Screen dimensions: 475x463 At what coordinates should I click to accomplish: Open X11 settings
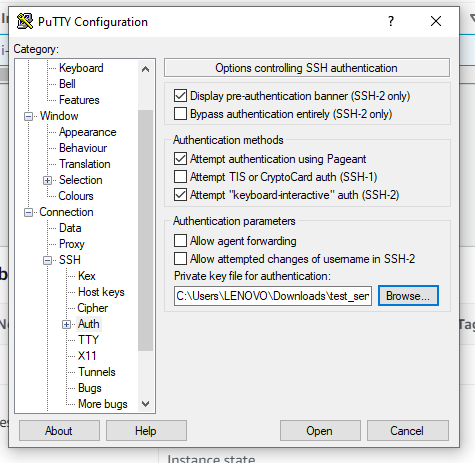[x=87, y=356]
